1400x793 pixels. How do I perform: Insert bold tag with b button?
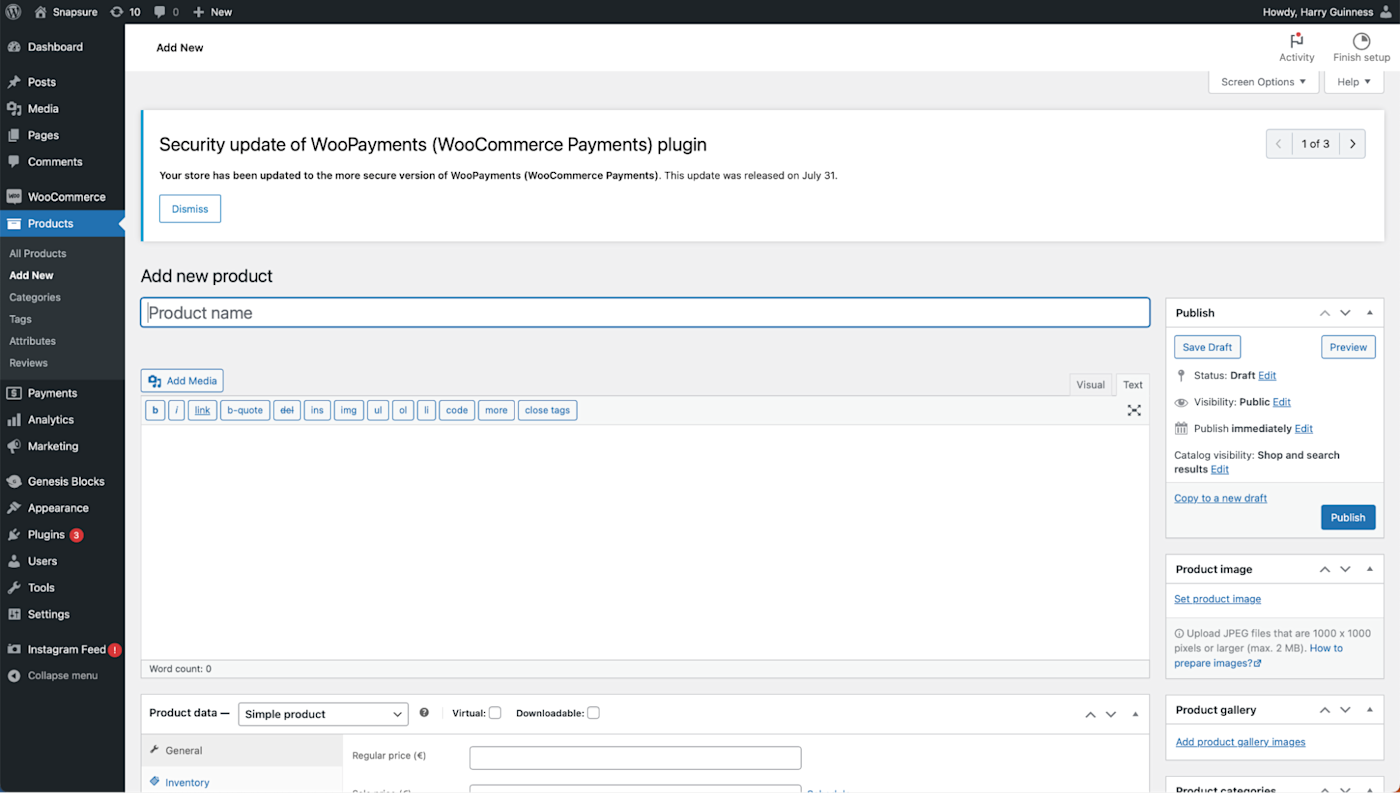(x=155, y=410)
